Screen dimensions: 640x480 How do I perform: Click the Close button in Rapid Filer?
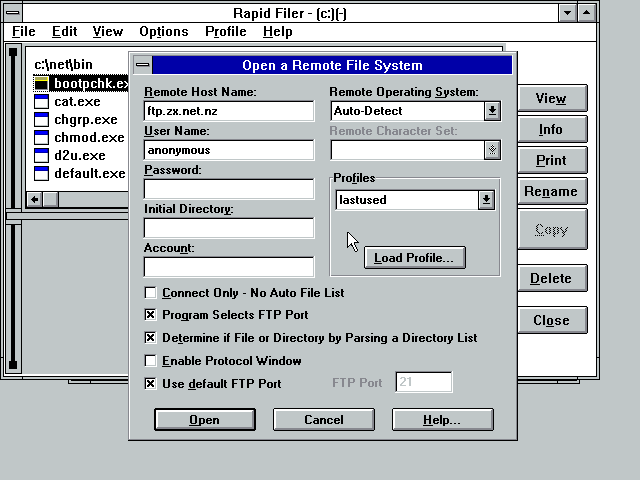click(552, 320)
